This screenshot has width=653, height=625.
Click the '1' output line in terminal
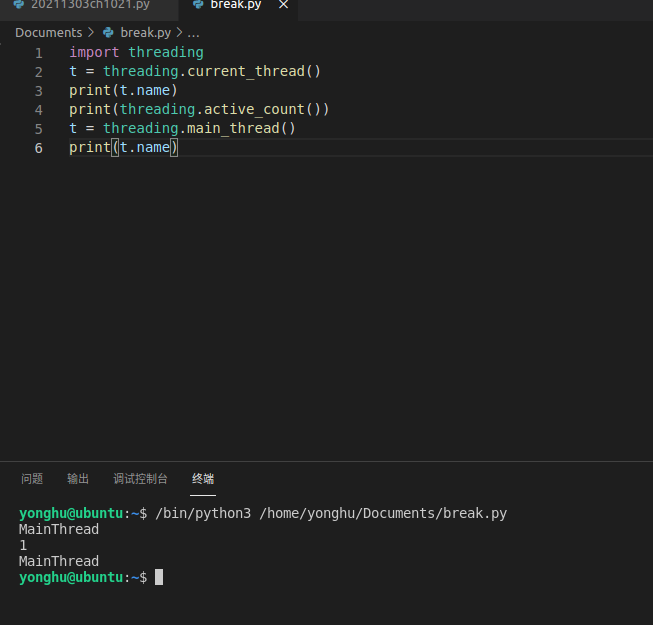coord(23,545)
